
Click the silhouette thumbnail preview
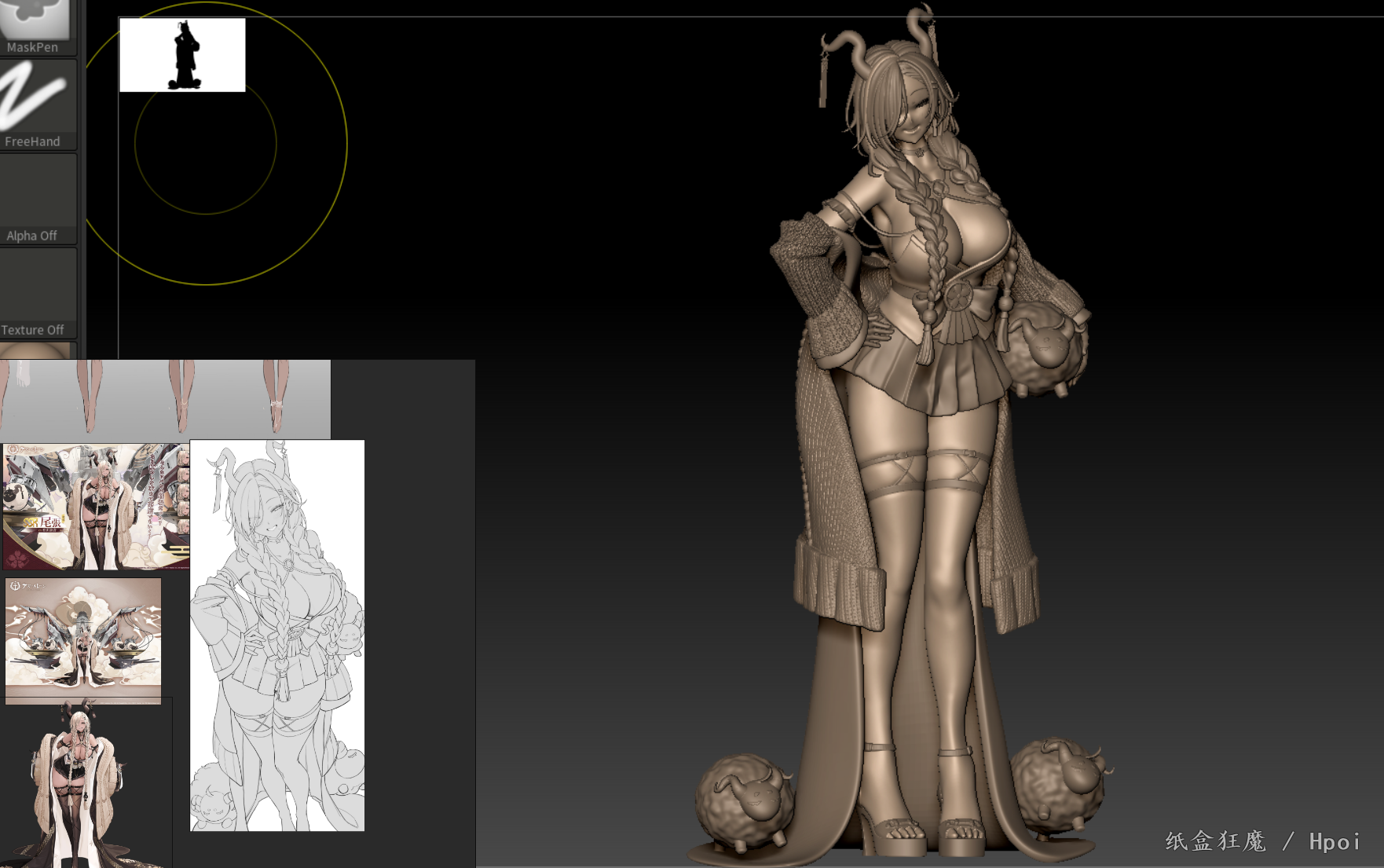[x=182, y=55]
